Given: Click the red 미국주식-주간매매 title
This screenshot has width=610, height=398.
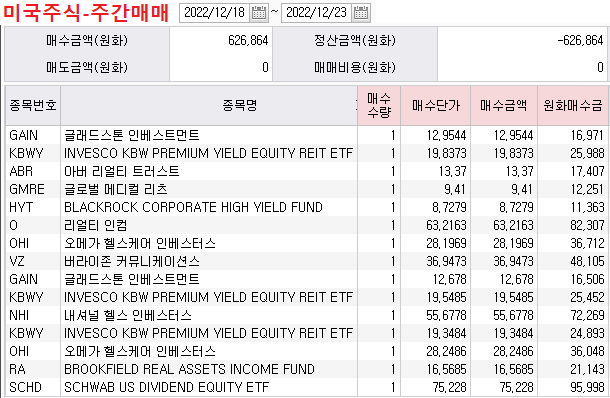Looking at the screenshot, I should (x=86, y=13).
